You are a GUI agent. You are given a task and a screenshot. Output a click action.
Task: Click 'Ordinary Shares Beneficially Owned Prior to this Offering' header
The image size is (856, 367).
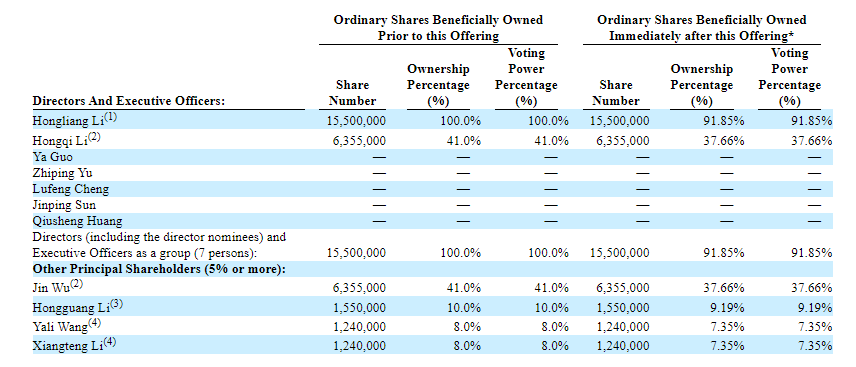[438, 28]
